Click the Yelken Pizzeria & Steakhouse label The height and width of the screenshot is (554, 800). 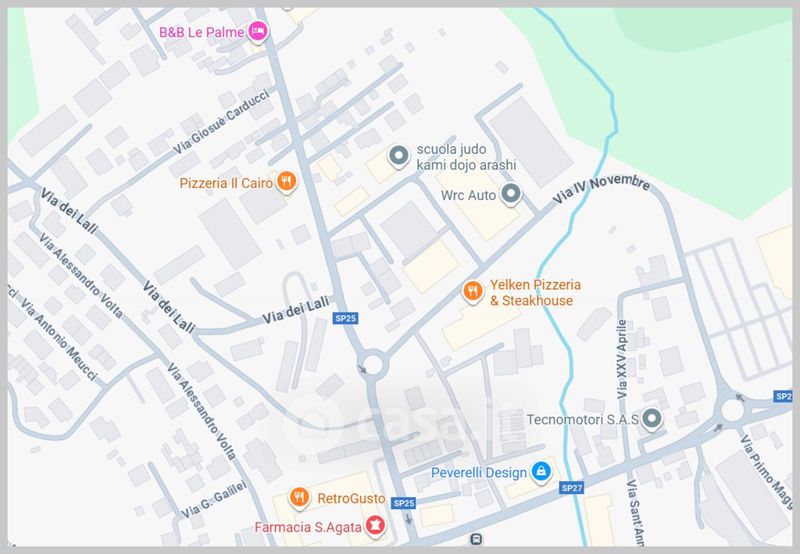[x=535, y=292]
